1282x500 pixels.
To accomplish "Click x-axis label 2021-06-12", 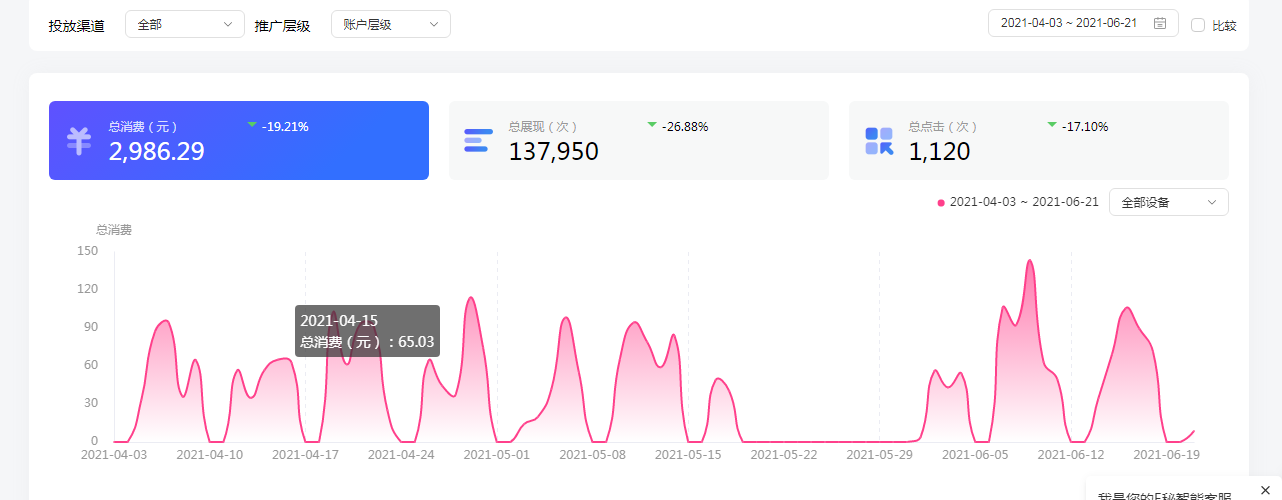I will [x=1071, y=454].
